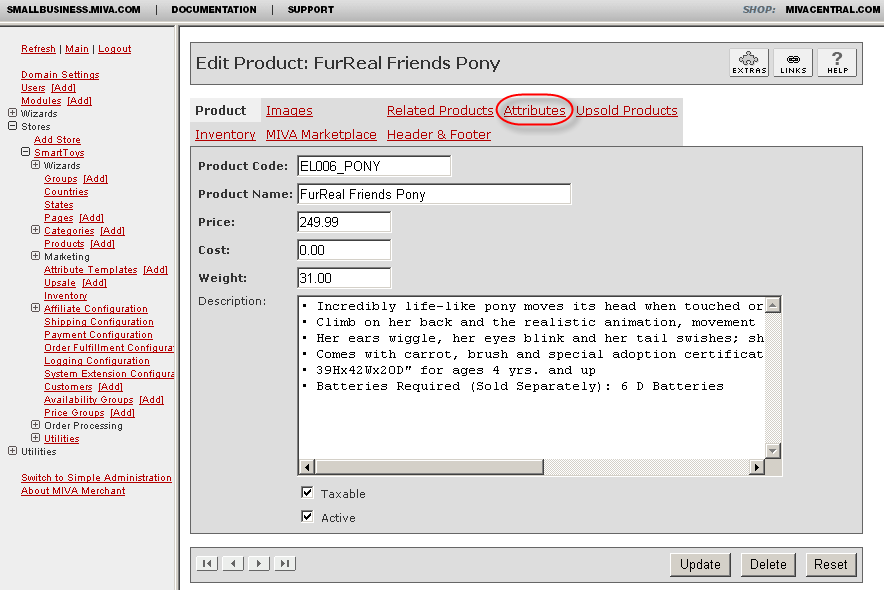Click inside the Description text area
This screenshot has height=590, width=884.
[x=531, y=378]
